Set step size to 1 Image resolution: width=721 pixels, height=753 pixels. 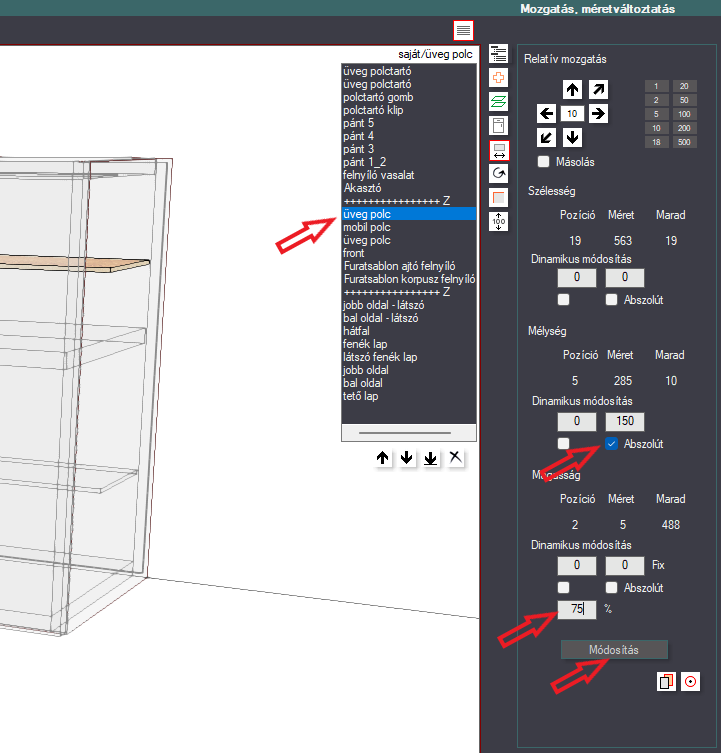click(x=656, y=86)
